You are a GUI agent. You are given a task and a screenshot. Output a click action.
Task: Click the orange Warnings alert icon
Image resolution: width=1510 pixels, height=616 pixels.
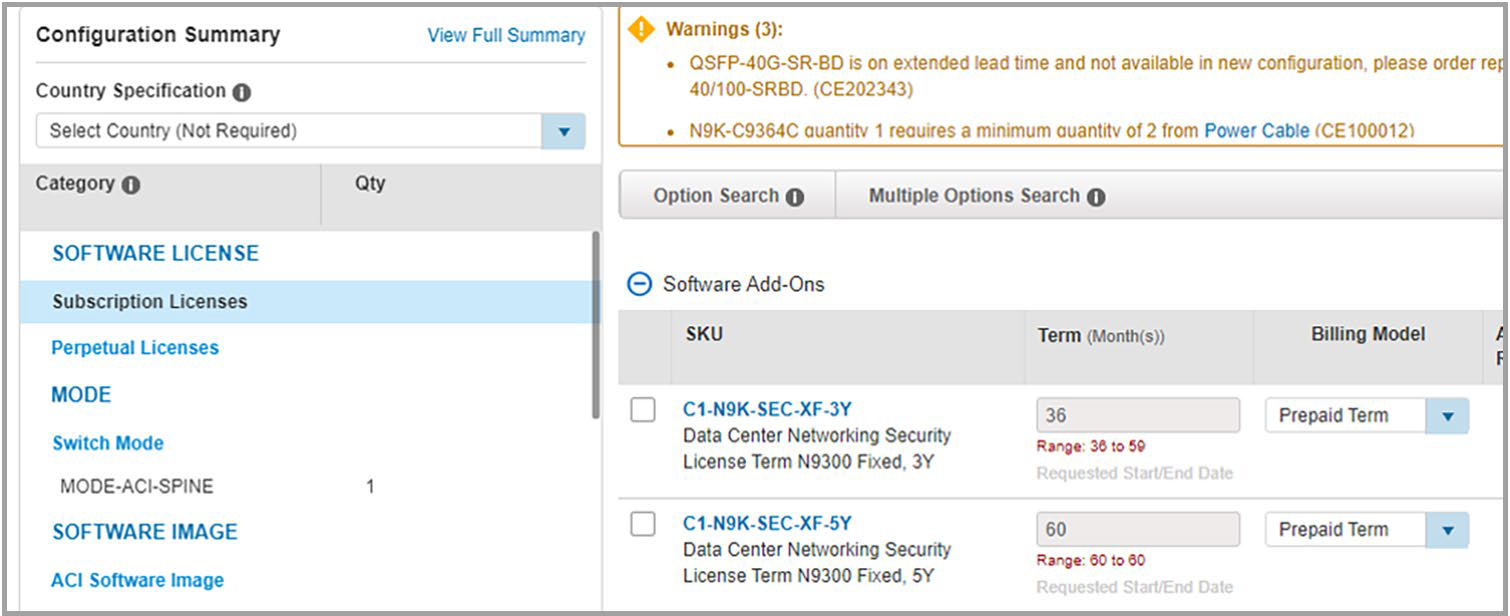641,30
